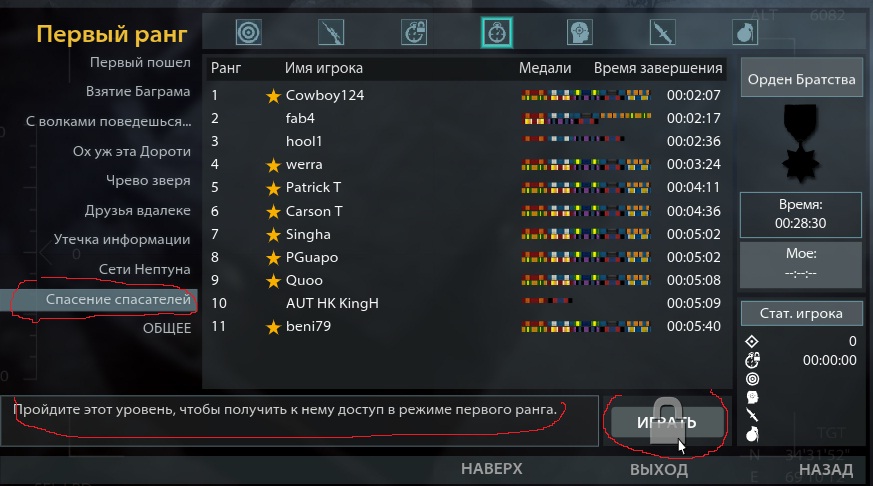
Task: Select the locked stopwatch category icon
Action: (414, 32)
